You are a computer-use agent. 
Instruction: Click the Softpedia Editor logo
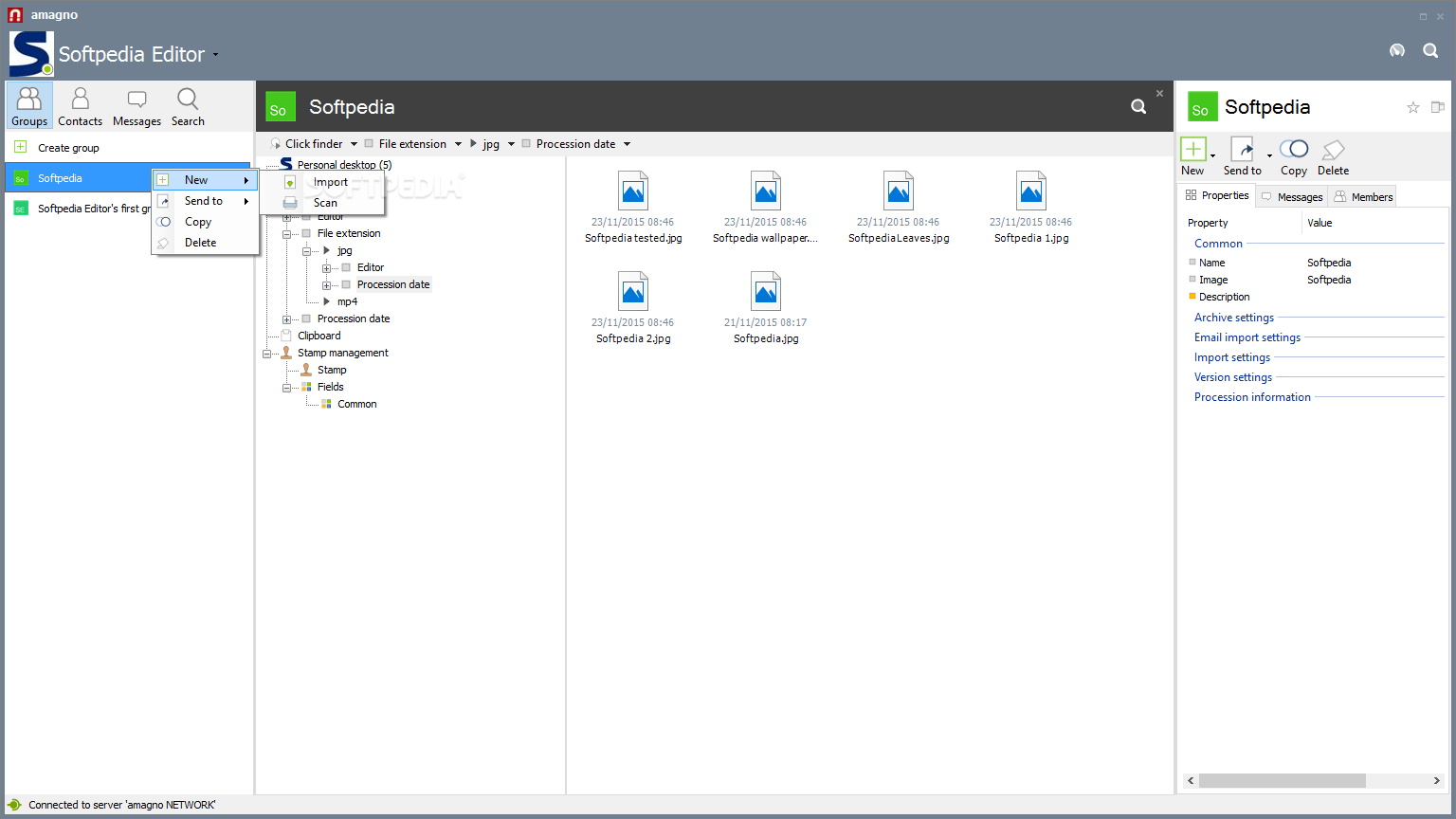point(31,54)
